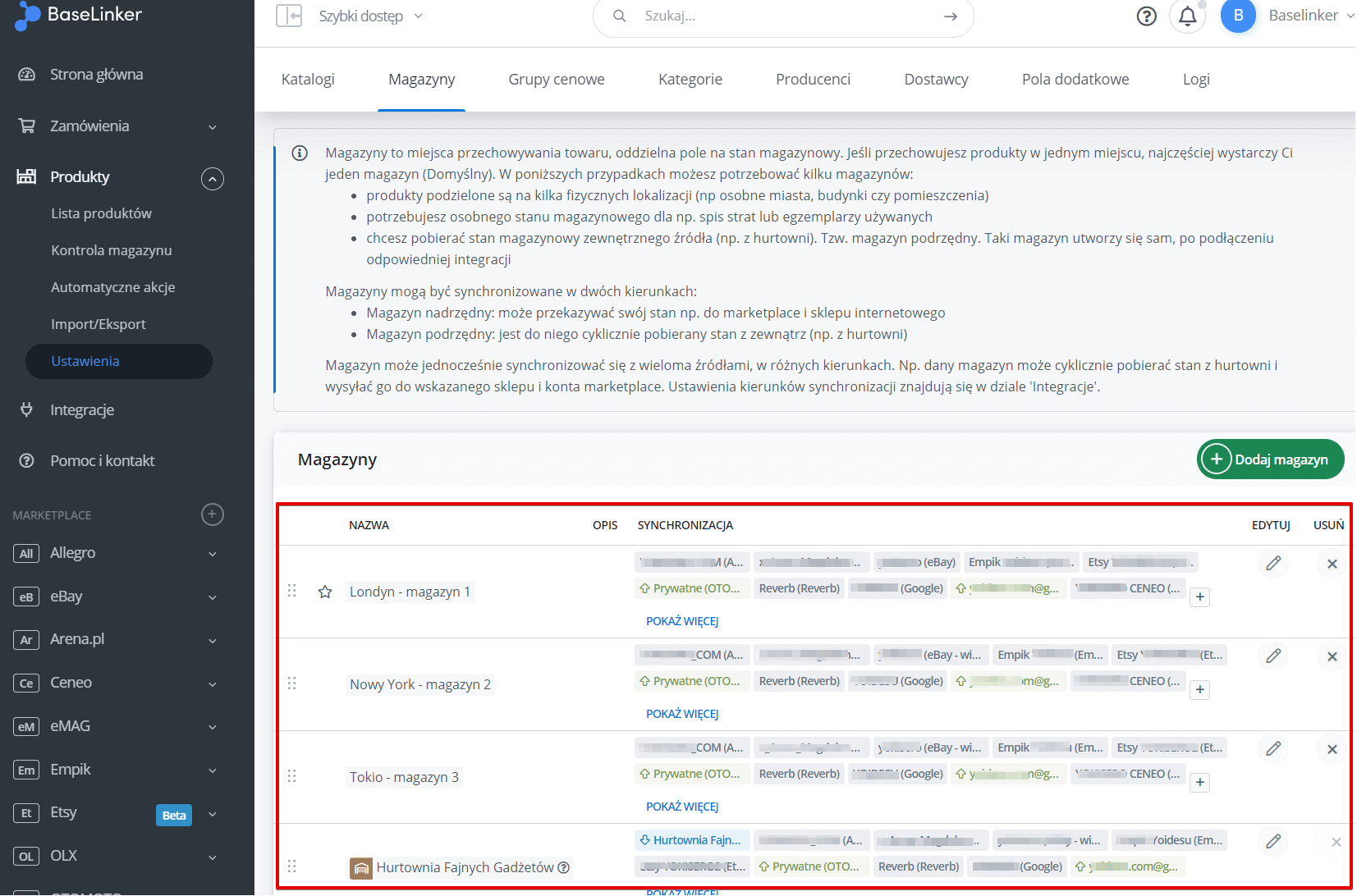Collapse the sidebar with panel toggle icon
The width and height of the screenshot is (1357, 896).
pos(289,16)
